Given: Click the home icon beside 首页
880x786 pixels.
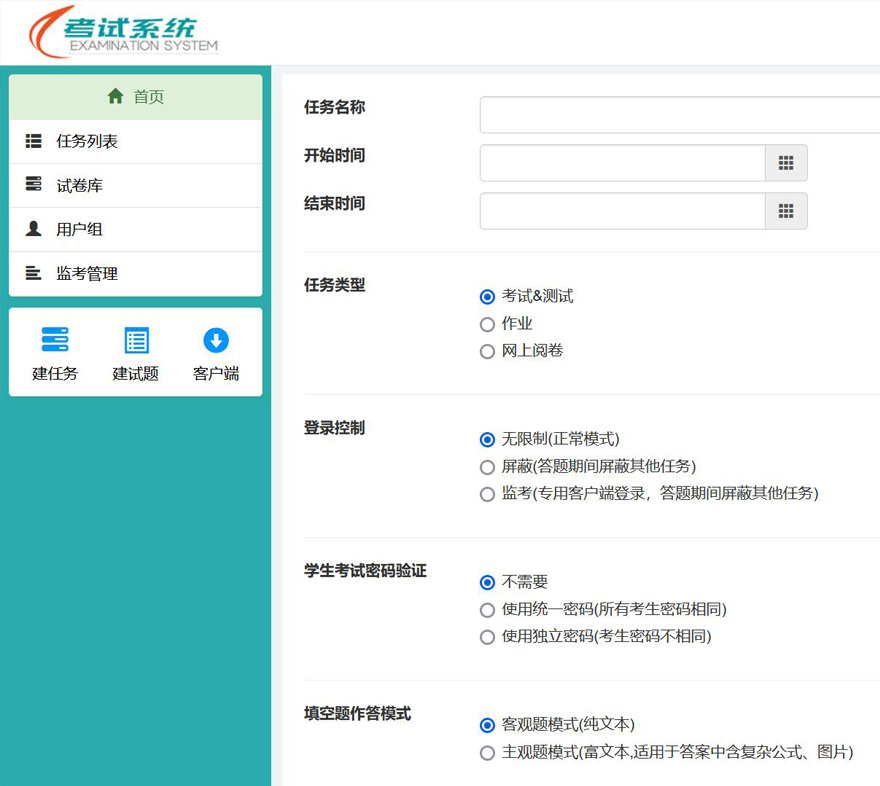Looking at the screenshot, I should pos(115,97).
